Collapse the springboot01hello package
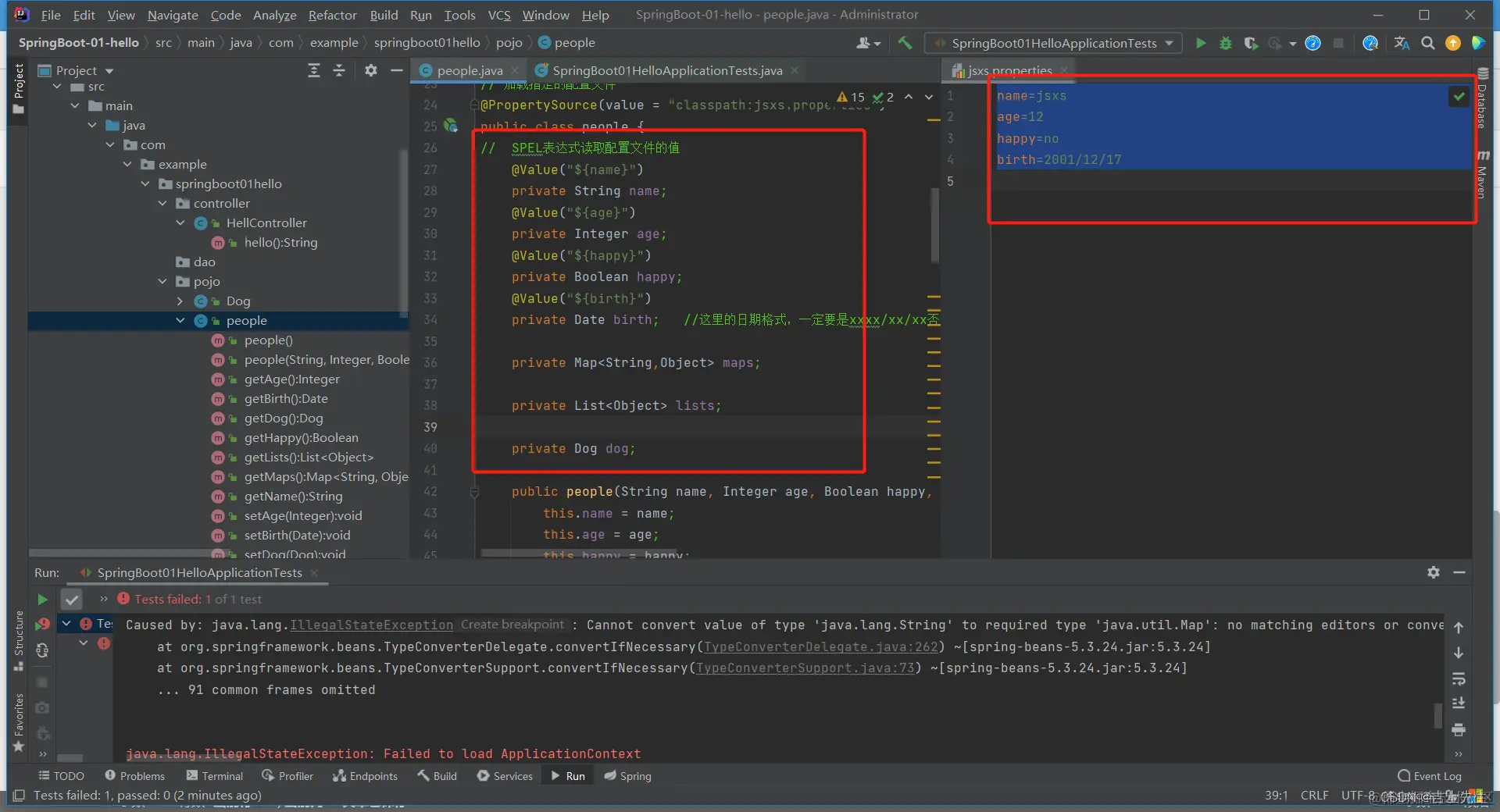Screen dimensions: 1500x812 point(145,184)
